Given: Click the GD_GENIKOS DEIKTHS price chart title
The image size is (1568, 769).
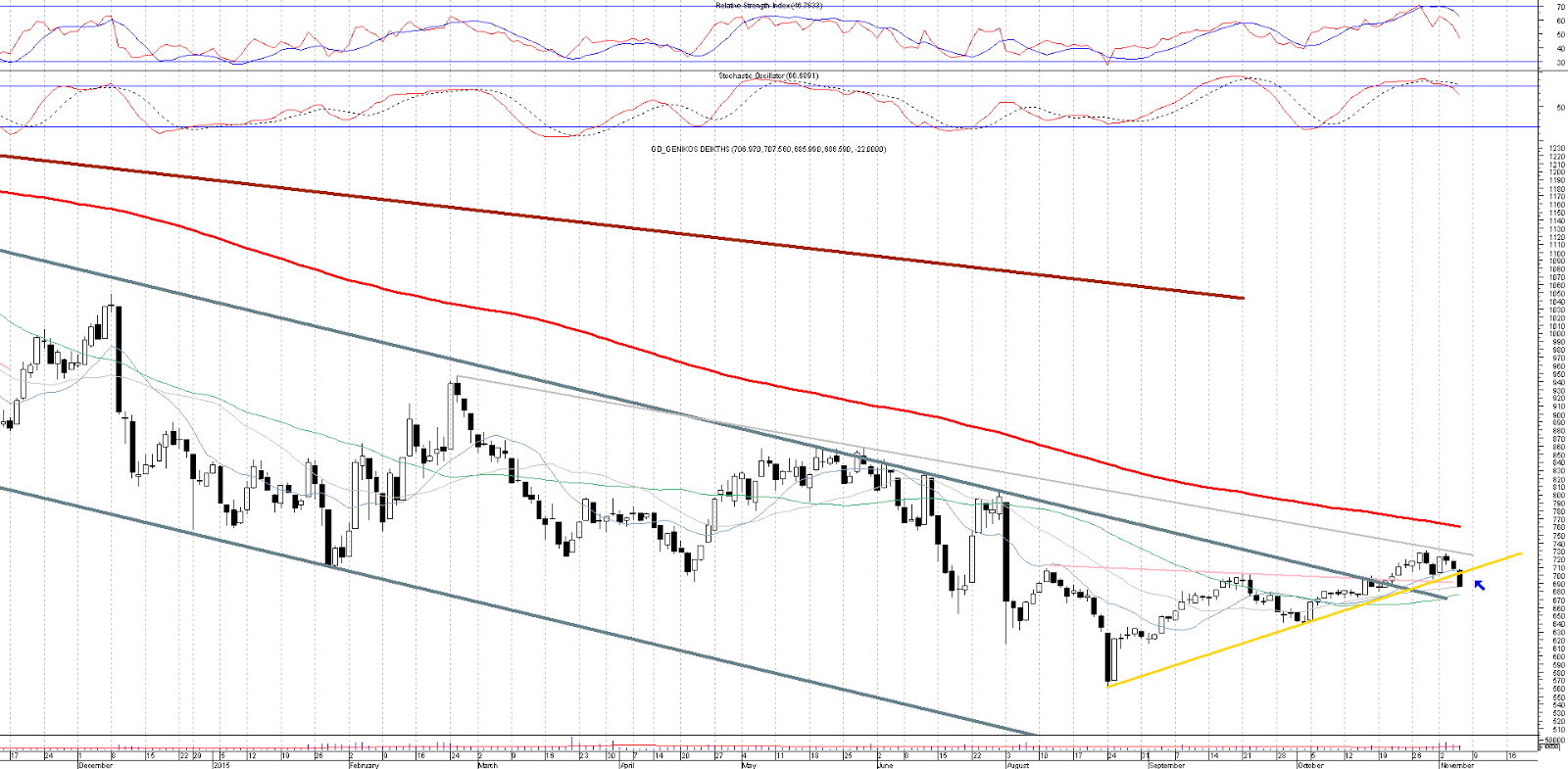Looking at the screenshot, I should click(x=768, y=149).
